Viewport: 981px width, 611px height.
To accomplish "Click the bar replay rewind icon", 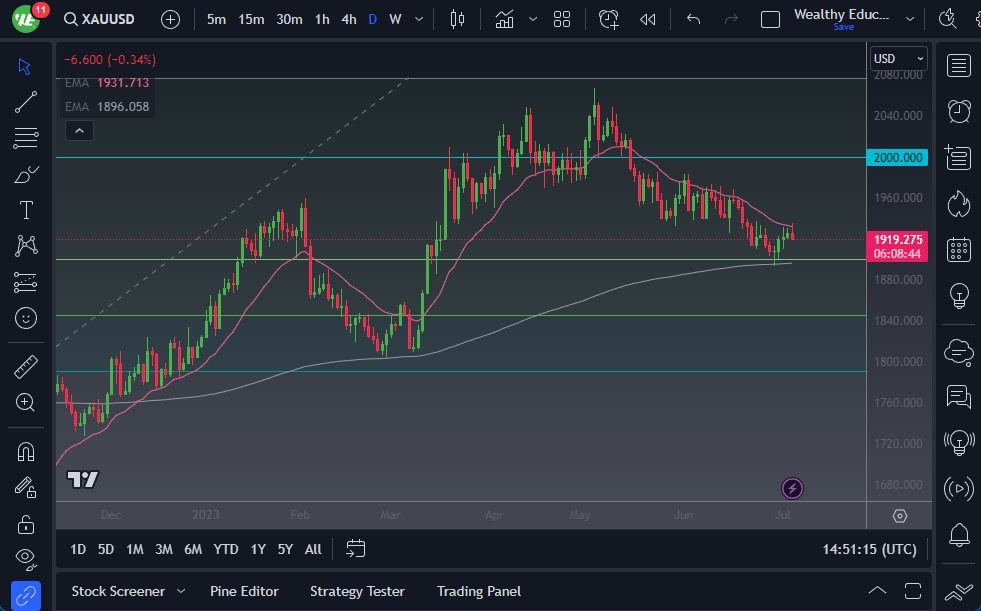I will tap(648, 19).
